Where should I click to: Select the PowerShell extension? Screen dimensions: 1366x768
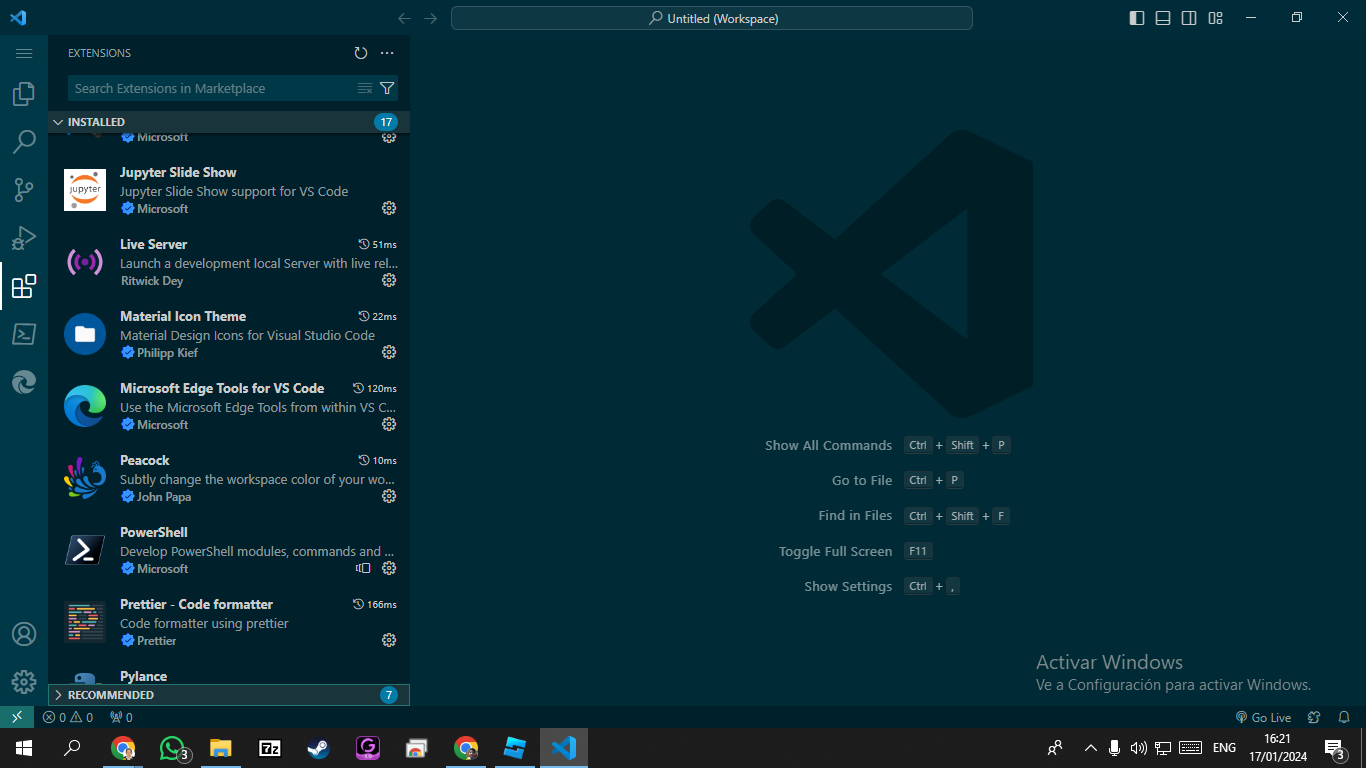point(229,550)
